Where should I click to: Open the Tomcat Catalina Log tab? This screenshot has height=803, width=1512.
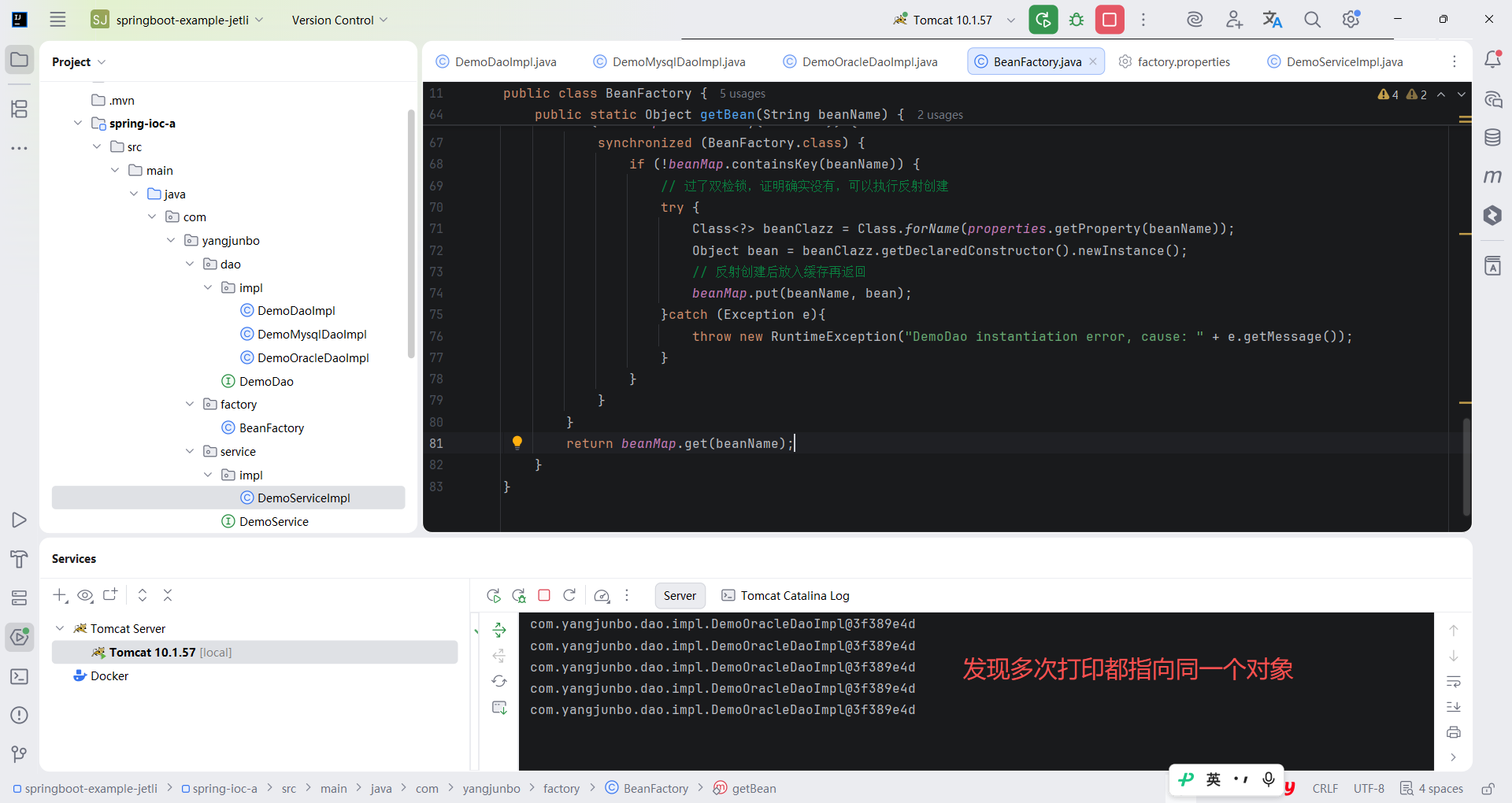click(x=786, y=595)
